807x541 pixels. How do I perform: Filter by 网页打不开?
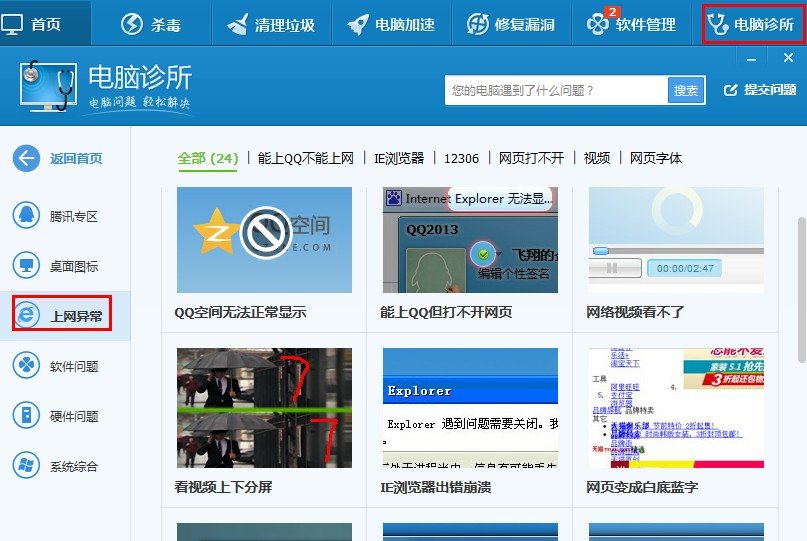point(531,158)
